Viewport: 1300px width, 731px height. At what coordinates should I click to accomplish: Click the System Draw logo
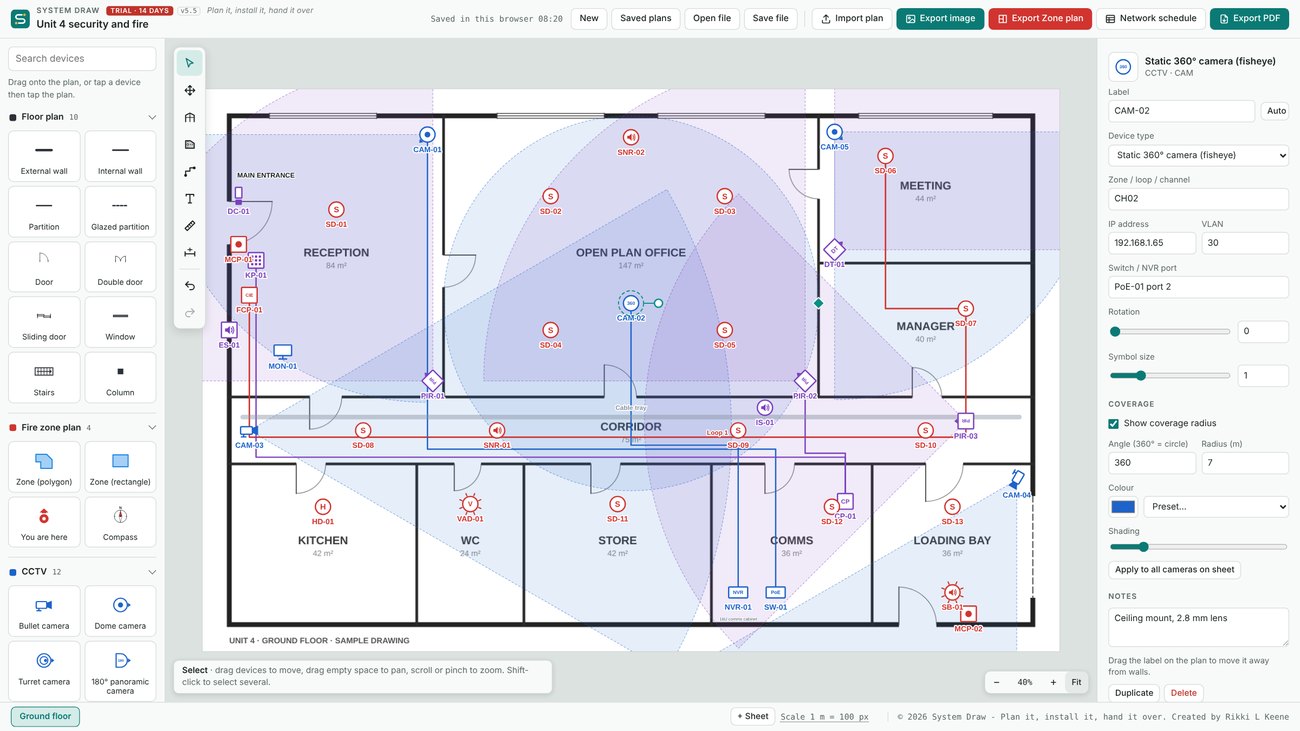point(20,18)
